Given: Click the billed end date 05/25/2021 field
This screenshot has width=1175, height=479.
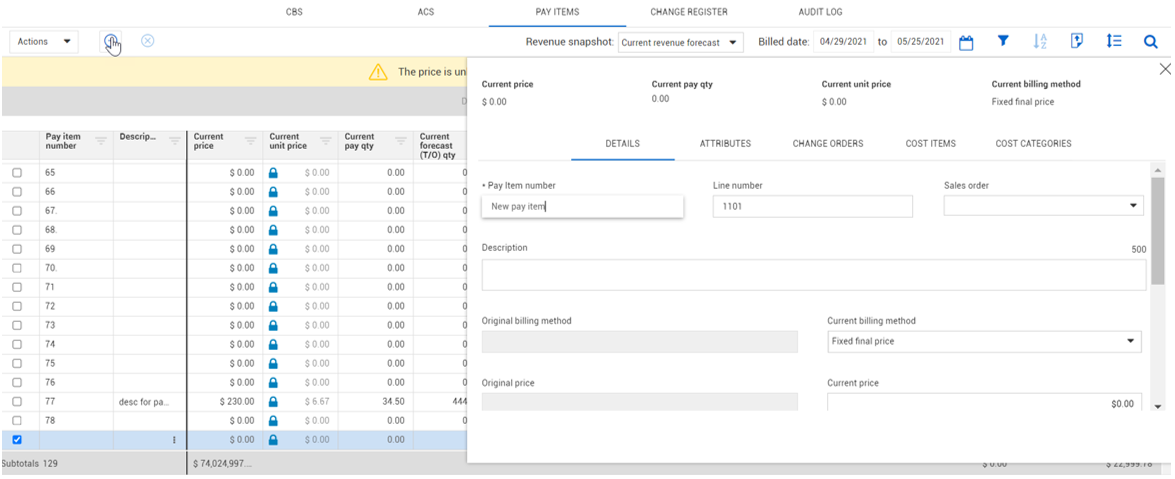Looking at the screenshot, I should (x=921, y=42).
